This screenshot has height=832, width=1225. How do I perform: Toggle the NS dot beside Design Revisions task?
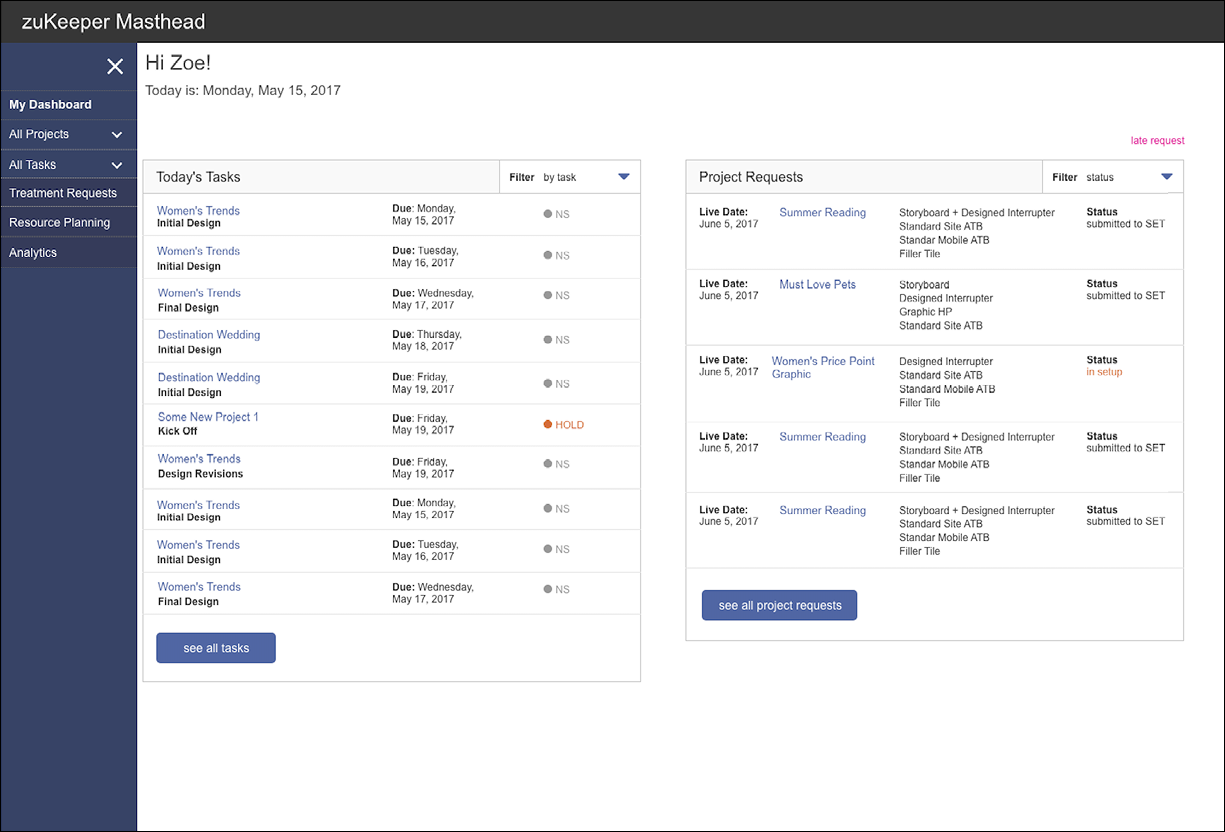pyautogui.click(x=550, y=463)
